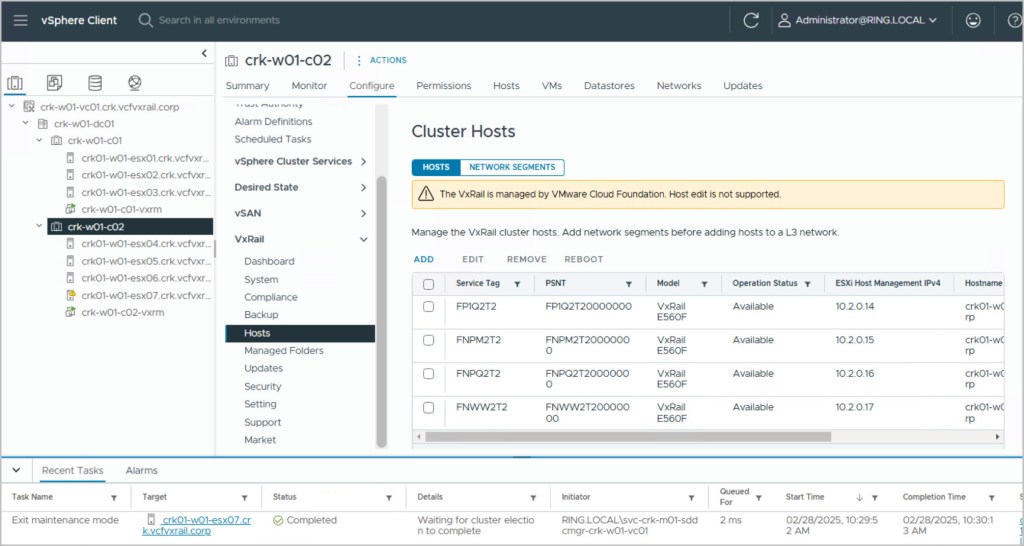1024x546 pixels.
Task: Collapse the VxRail section in Configure menu
Action: click(x=363, y=240)
